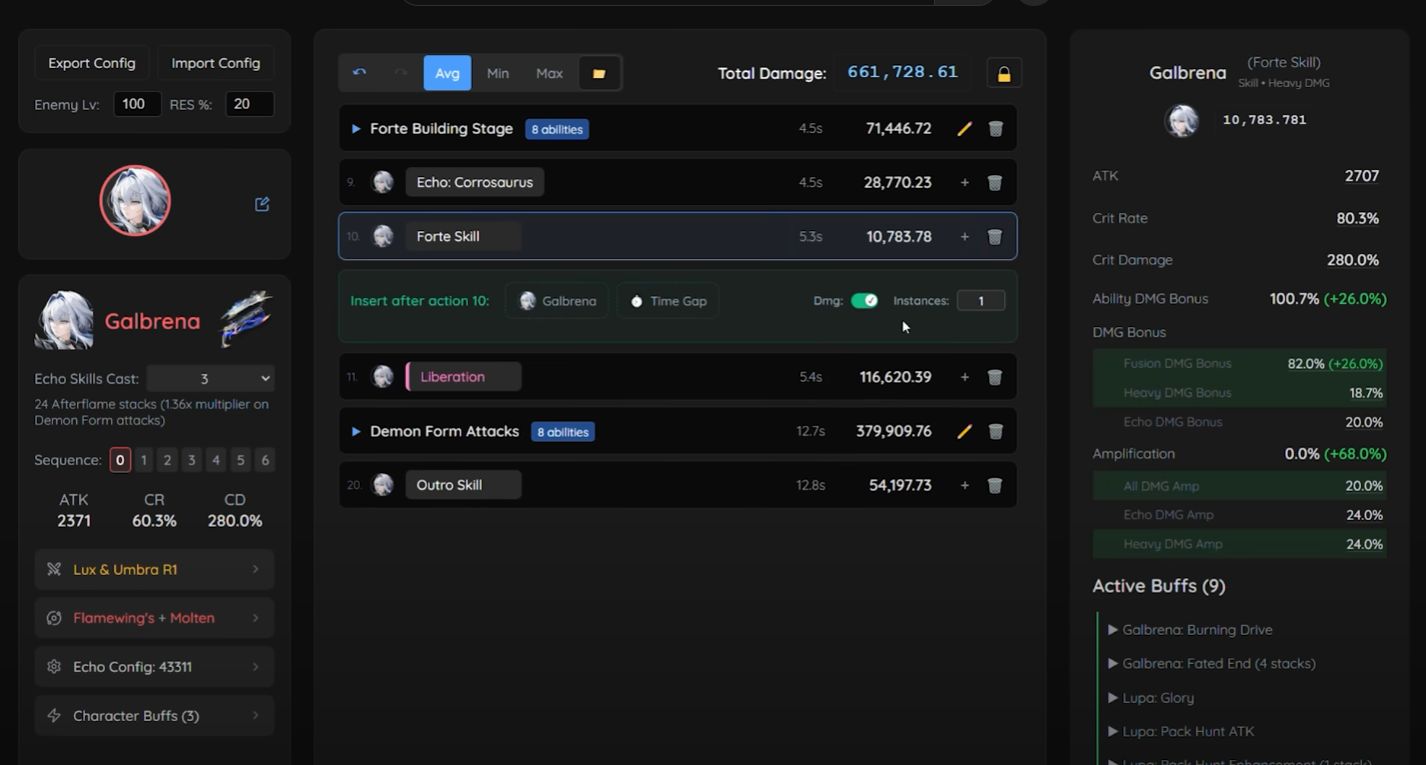
Task: Select Sequence 6
Action: 264,460
